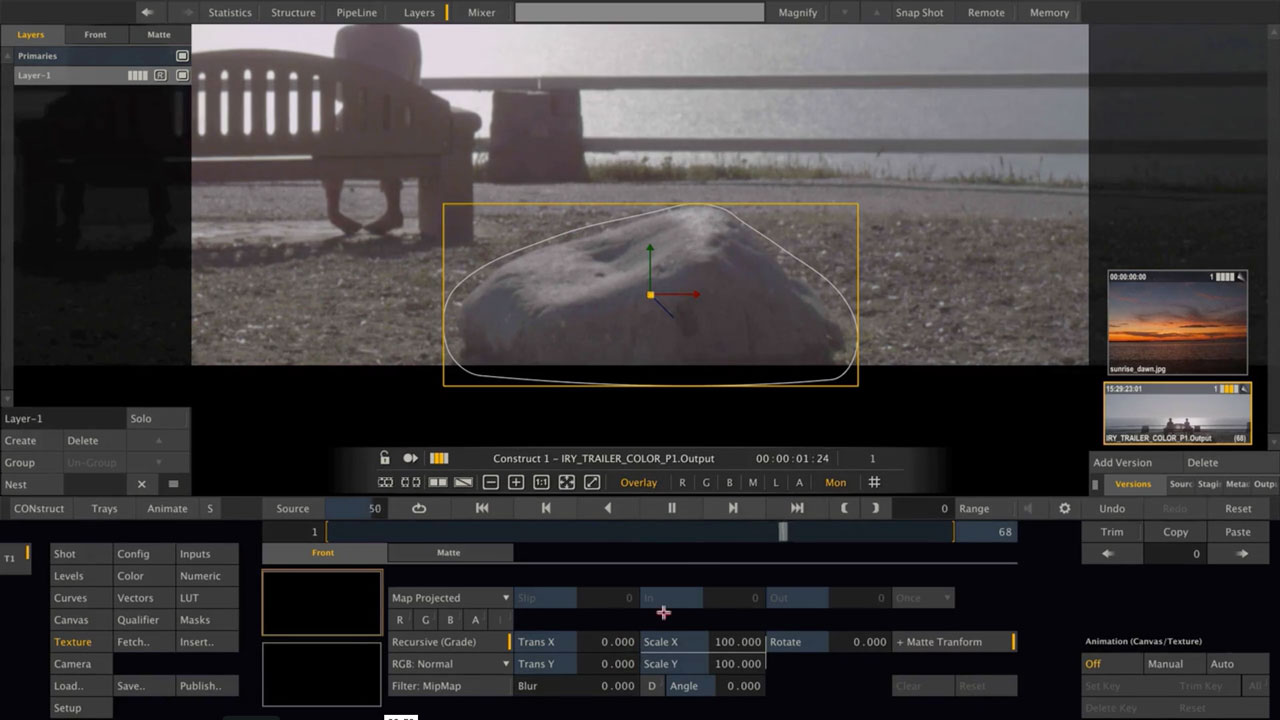
Task: Click the Undo button
Action: point(1112,508)
